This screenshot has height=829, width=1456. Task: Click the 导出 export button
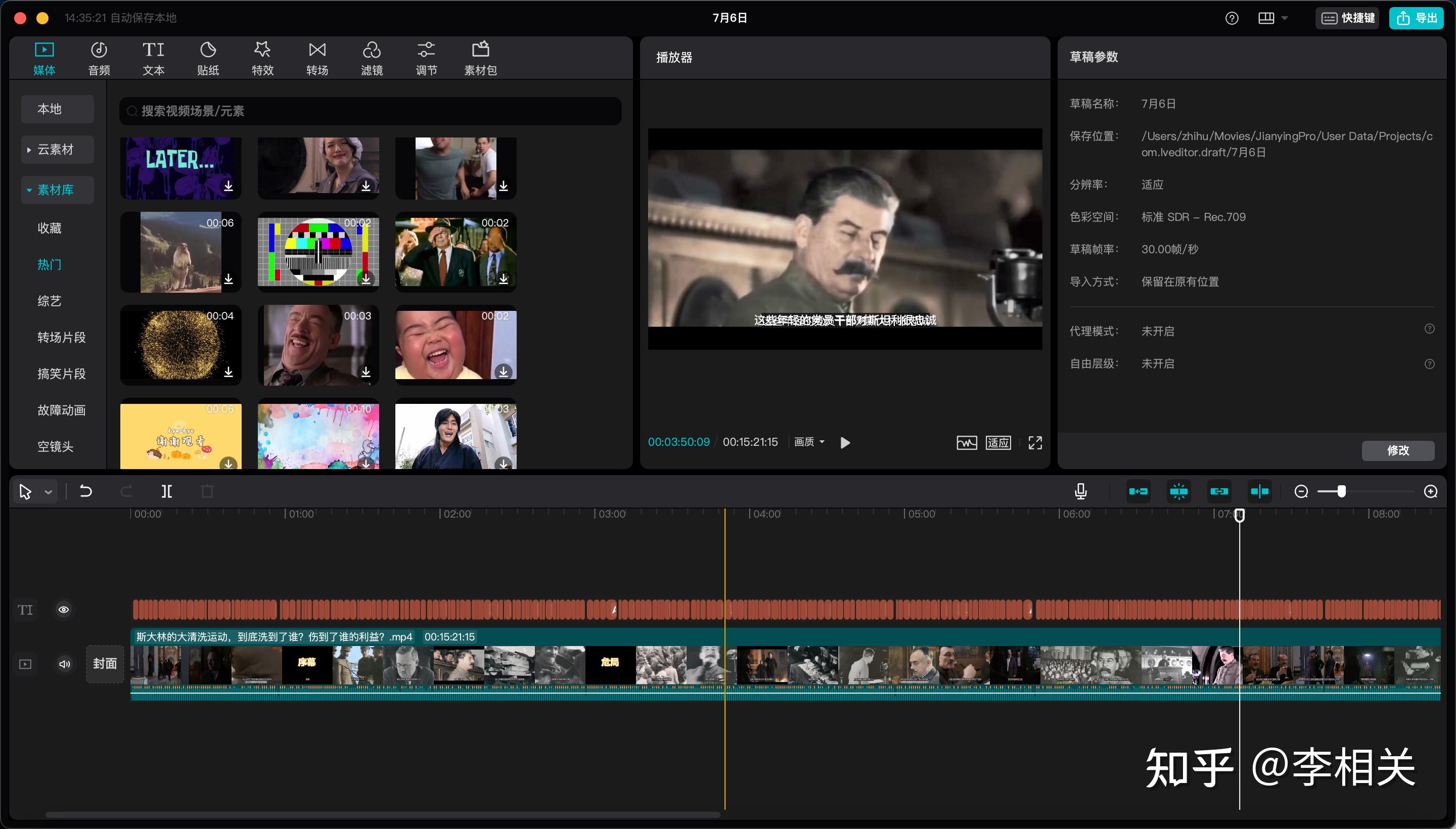[x=1416, y=18]
